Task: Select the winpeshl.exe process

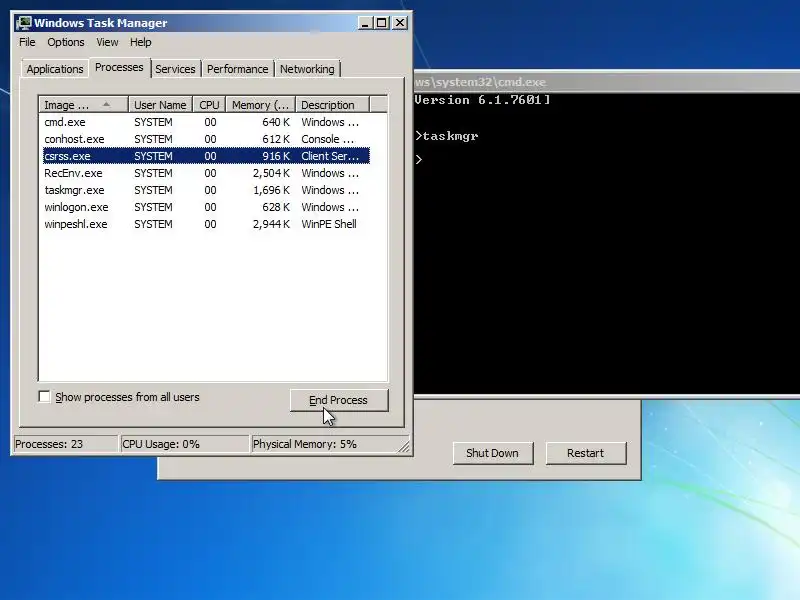Action: click(x=206, y=224)
